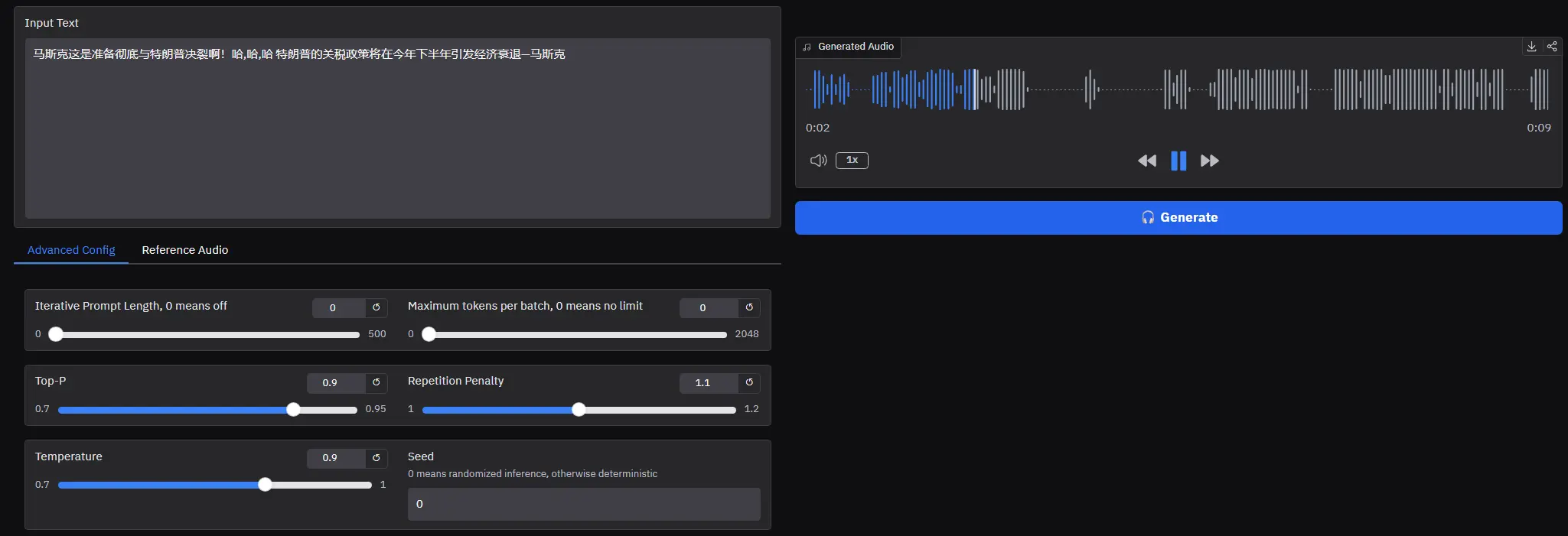Seek within the audio waveform
Image resolution: width=1568 pixels, height=536 pixels.
click(1178, 89)
